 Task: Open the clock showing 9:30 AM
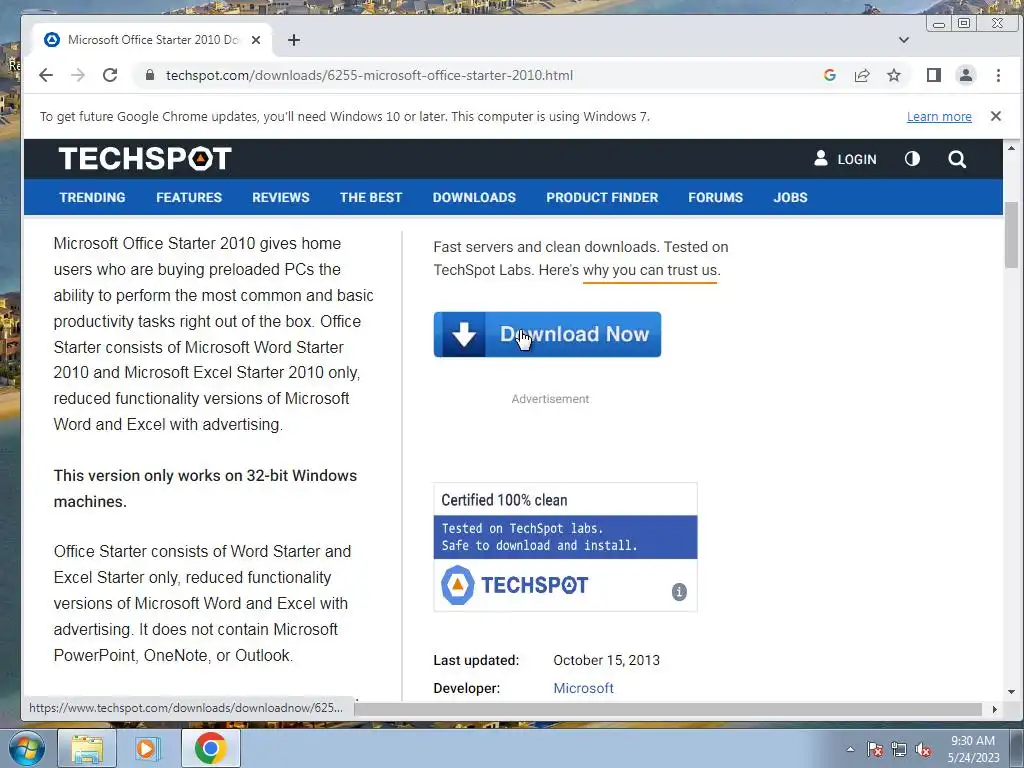(973, 749)
